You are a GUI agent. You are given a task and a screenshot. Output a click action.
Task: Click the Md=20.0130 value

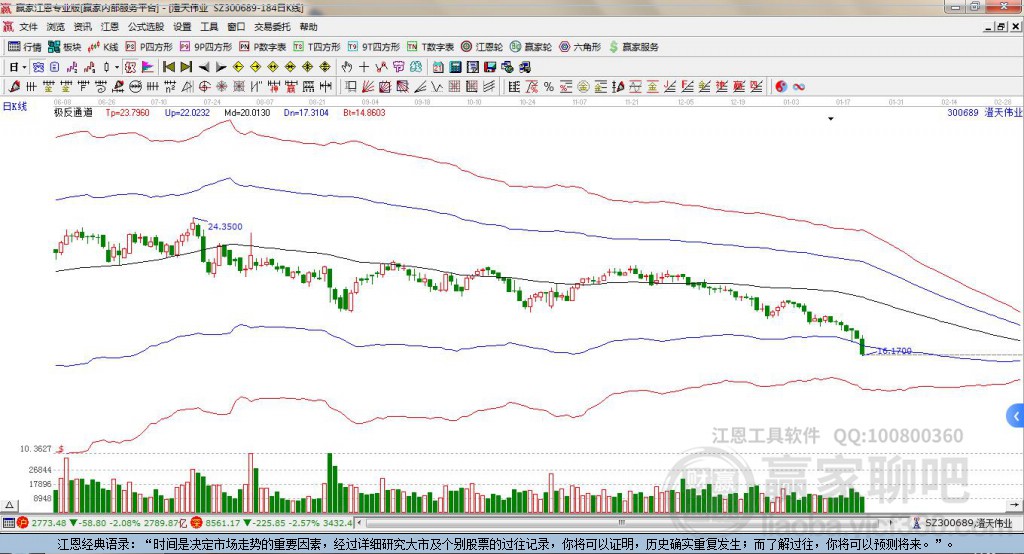pos(247,112)
